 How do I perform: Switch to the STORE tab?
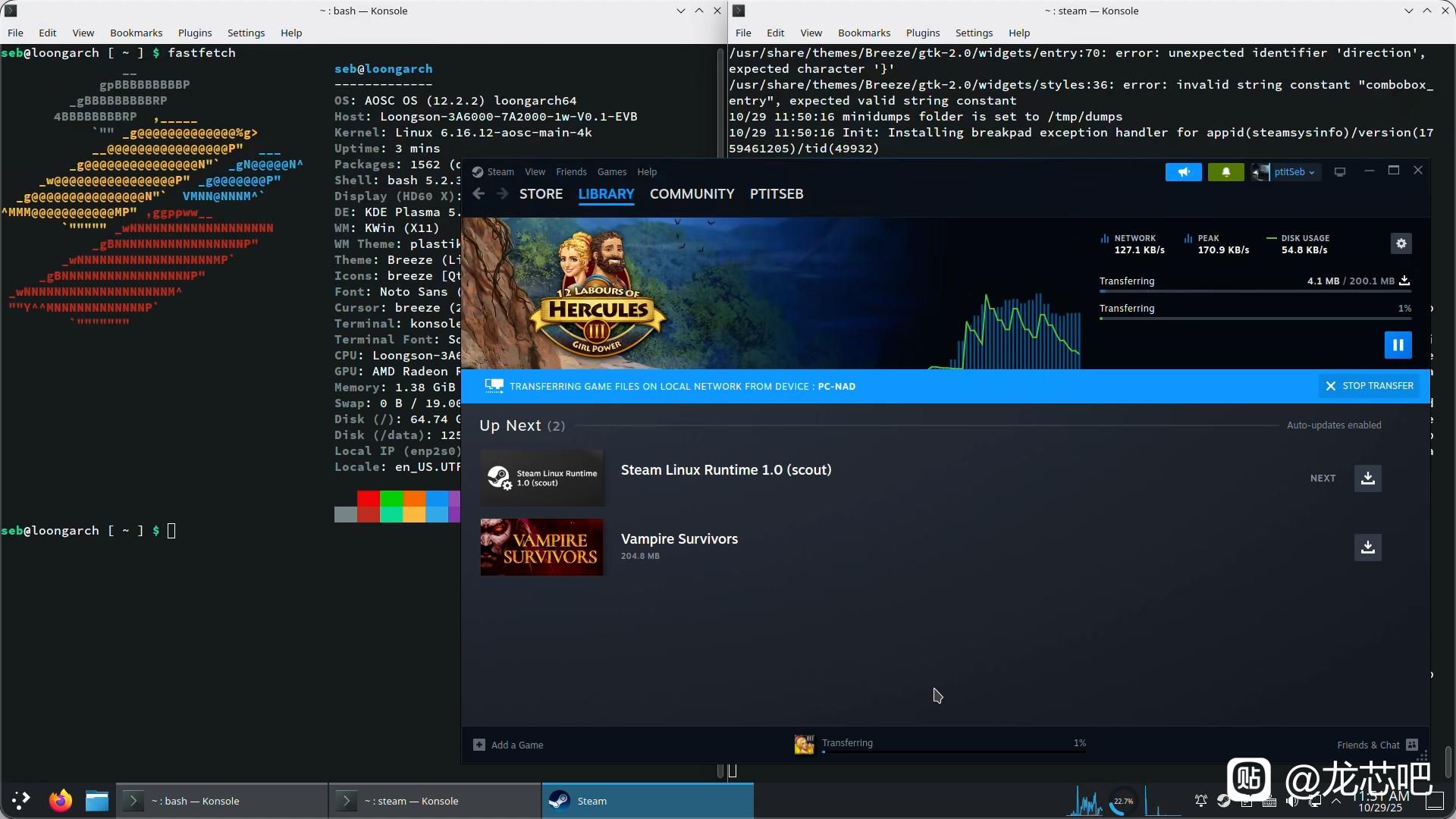point(541,194)
